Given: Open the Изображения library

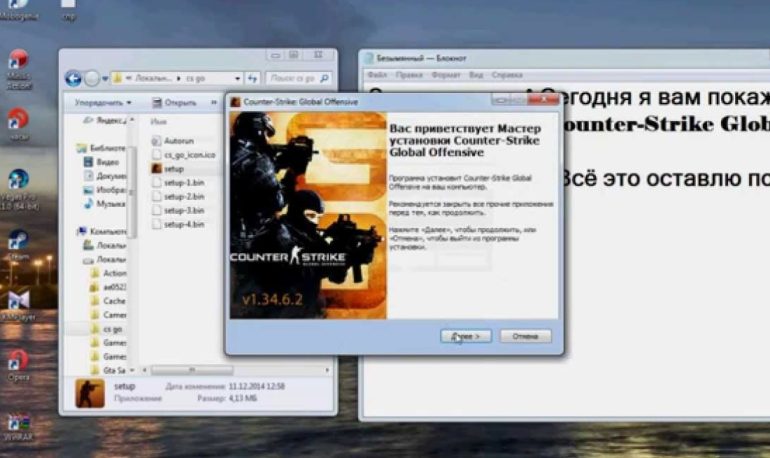Looking at the screenshot, I should (105, 190).
